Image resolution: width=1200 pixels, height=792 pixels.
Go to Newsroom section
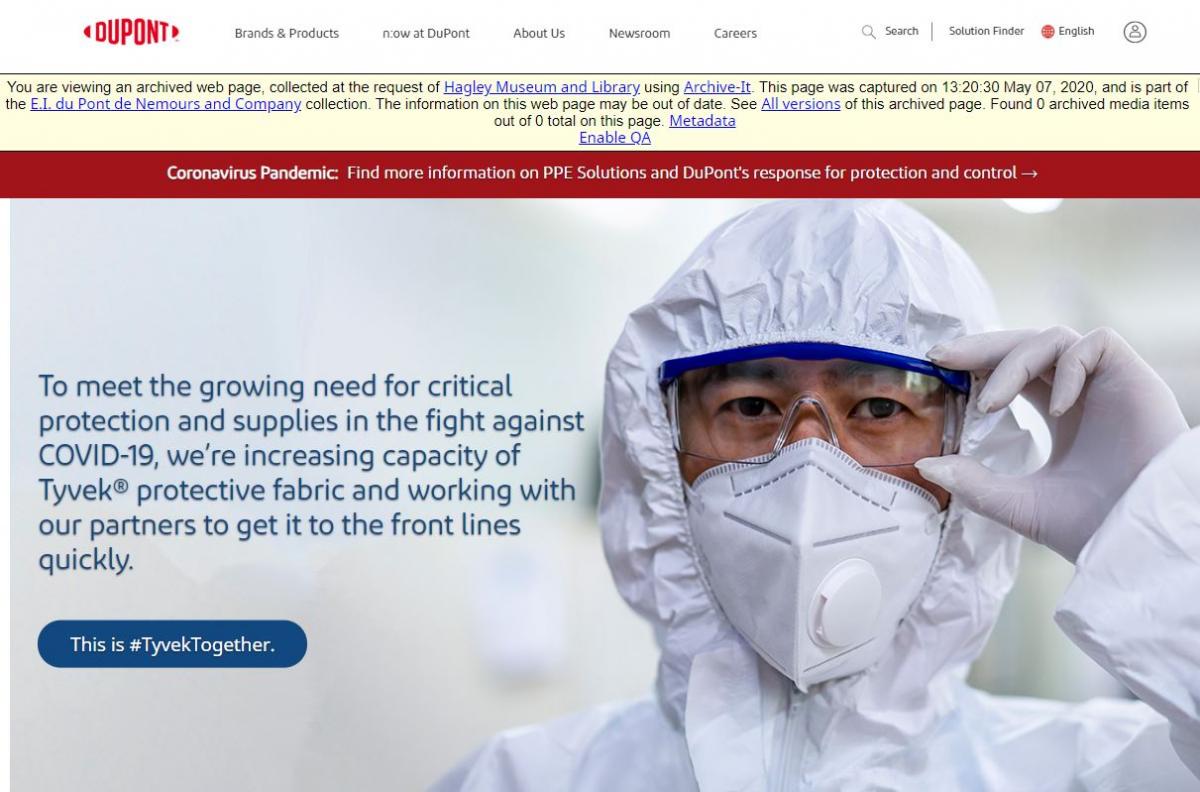[639, 33]
